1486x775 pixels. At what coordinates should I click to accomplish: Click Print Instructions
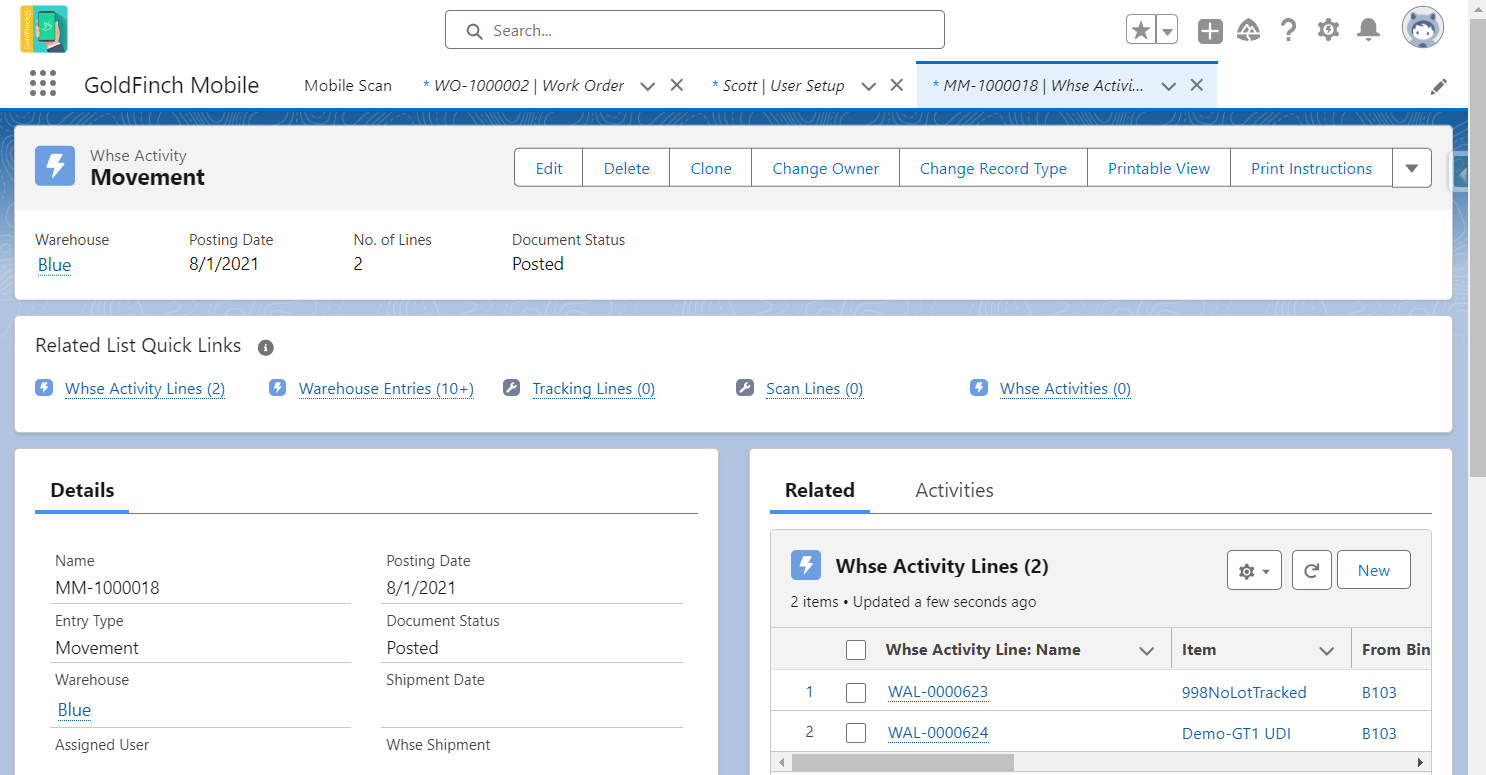pyautogui.click(x=1311, y=168)
